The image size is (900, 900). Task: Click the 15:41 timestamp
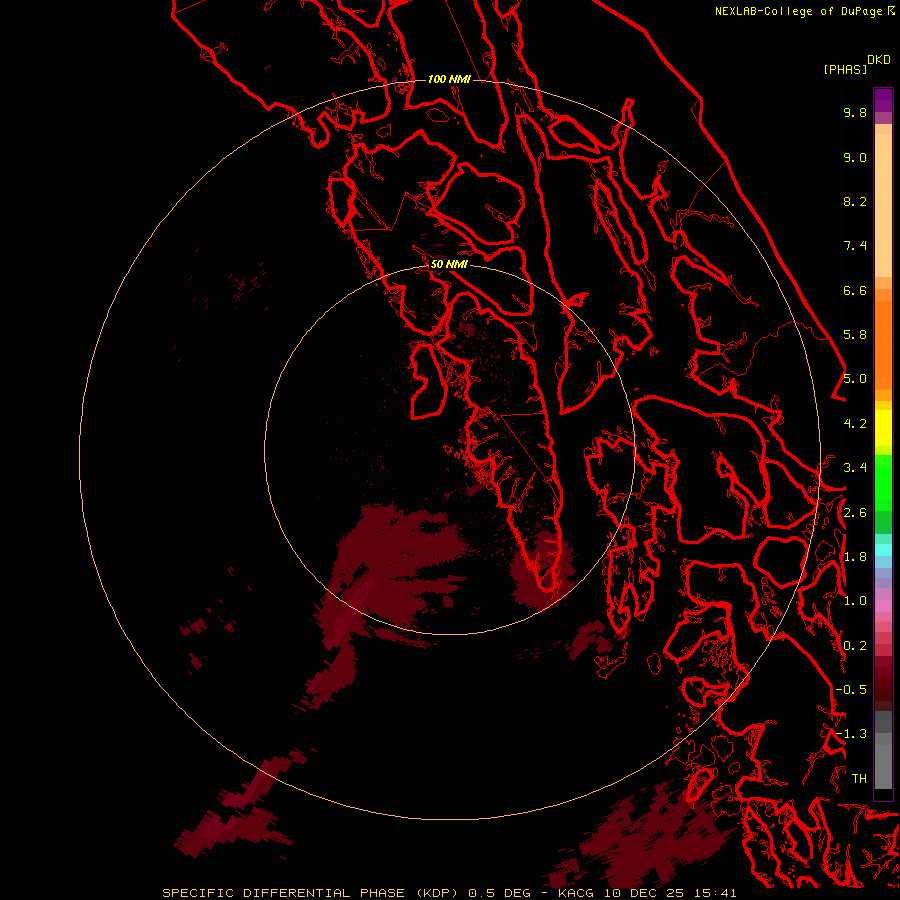(x=714, y=893)
